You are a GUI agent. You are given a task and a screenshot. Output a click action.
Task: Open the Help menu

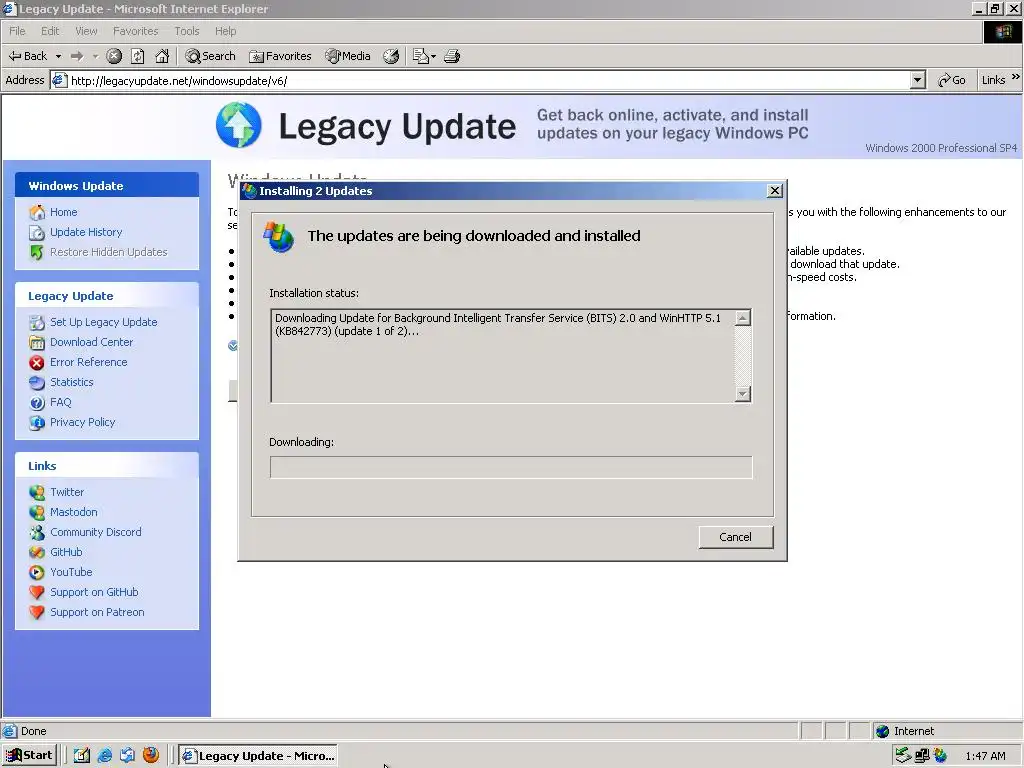pos(225,31)
